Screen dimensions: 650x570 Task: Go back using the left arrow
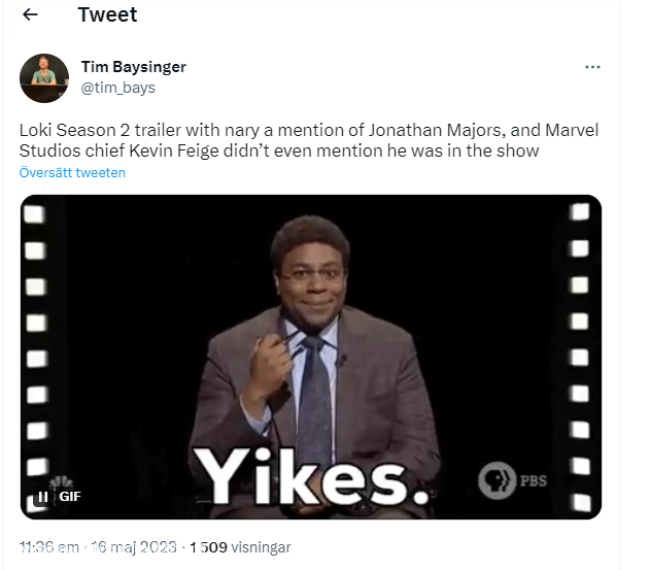click(x=30, y=15)
